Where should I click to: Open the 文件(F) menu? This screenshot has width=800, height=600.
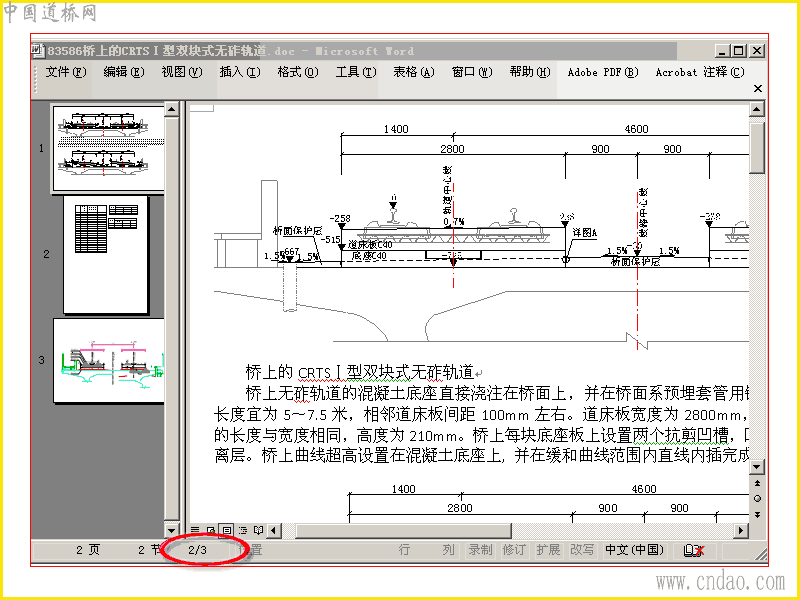pos(66,72)
